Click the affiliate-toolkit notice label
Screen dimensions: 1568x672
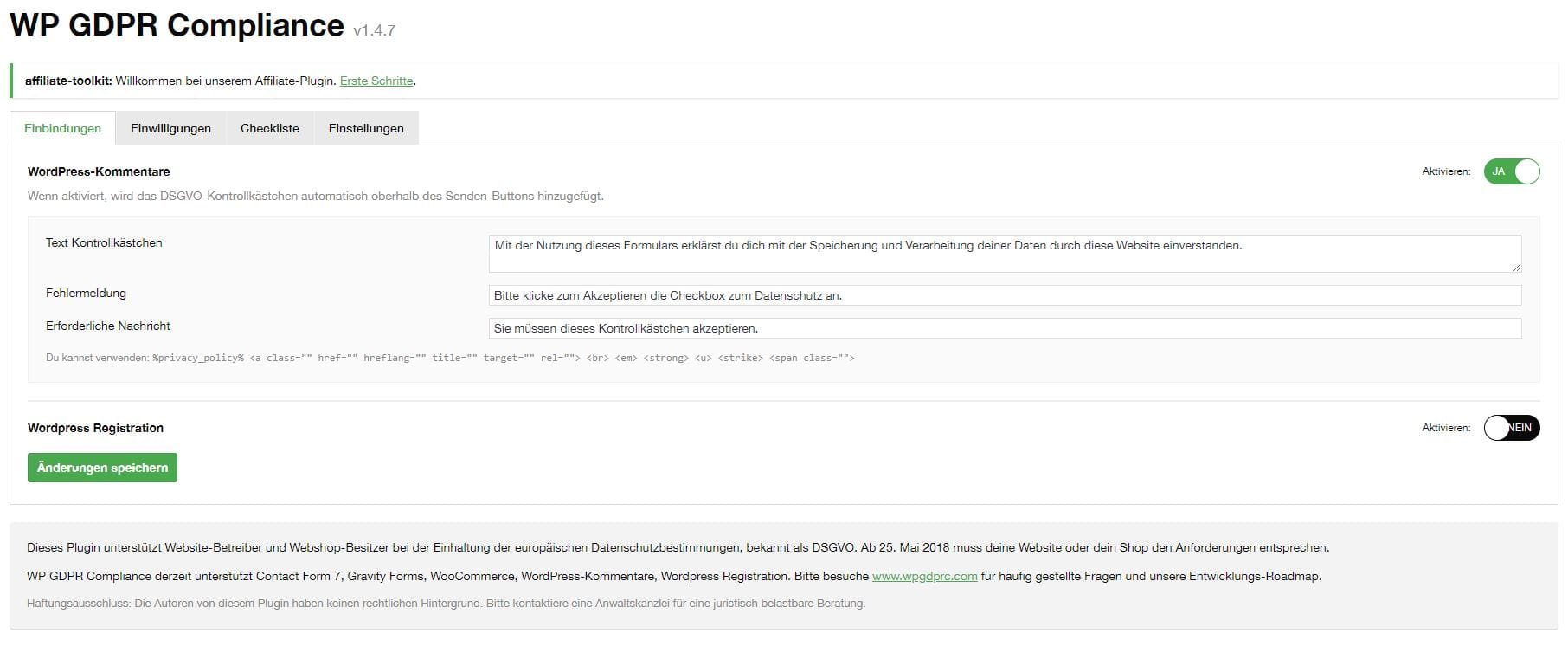click(68, 81)
